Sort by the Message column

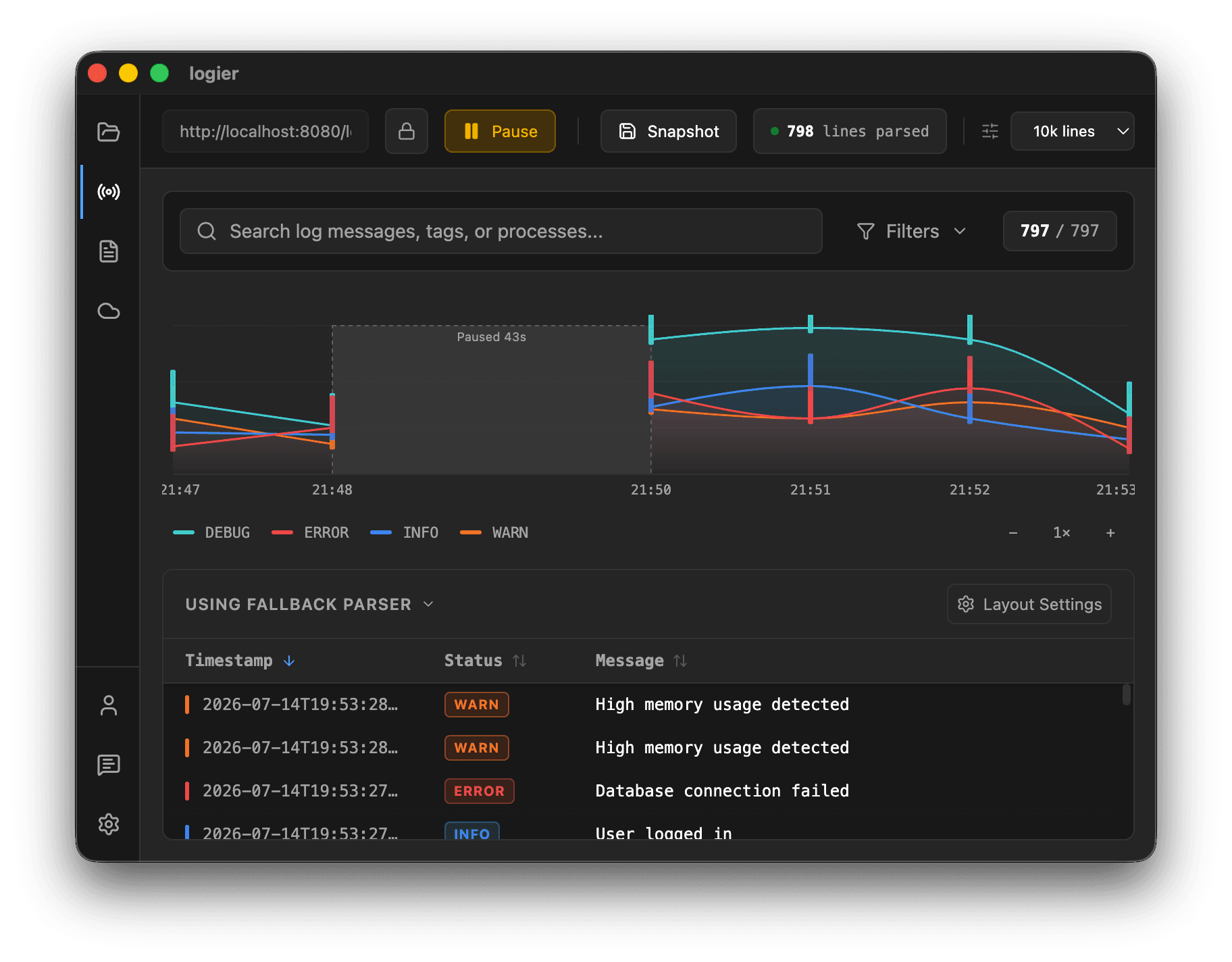click(641, 661)
